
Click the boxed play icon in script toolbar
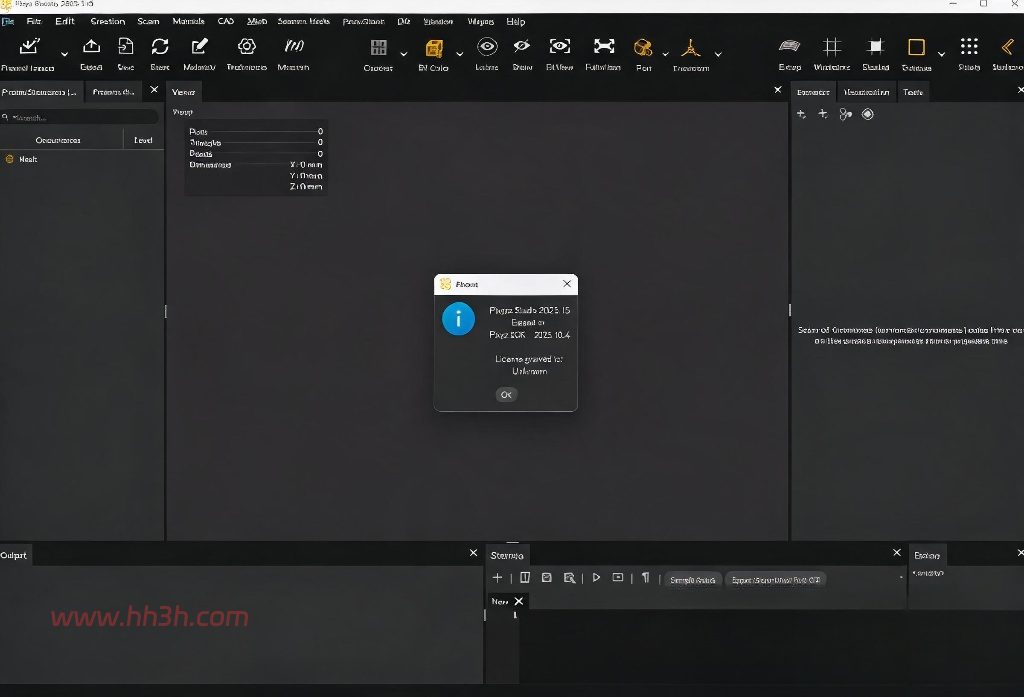[618, 577]
